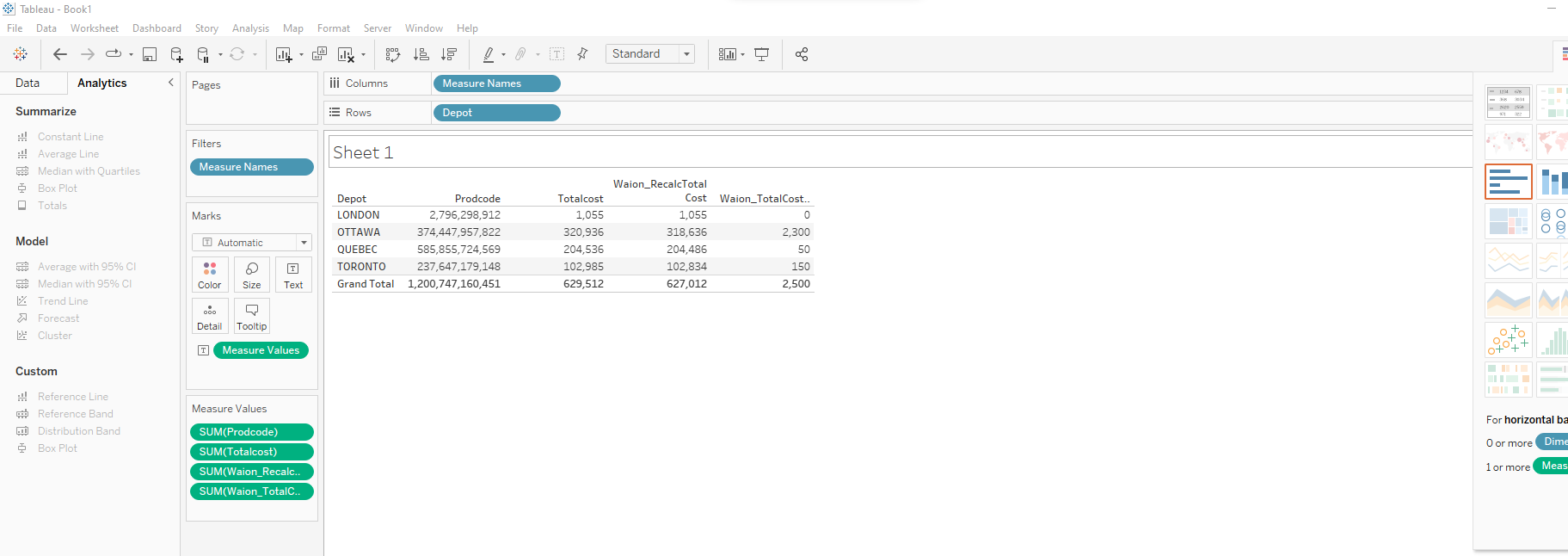This screenshot has width=1568, height=556.
Task: Open the Tooltip marks card
Action: point(252,316)
